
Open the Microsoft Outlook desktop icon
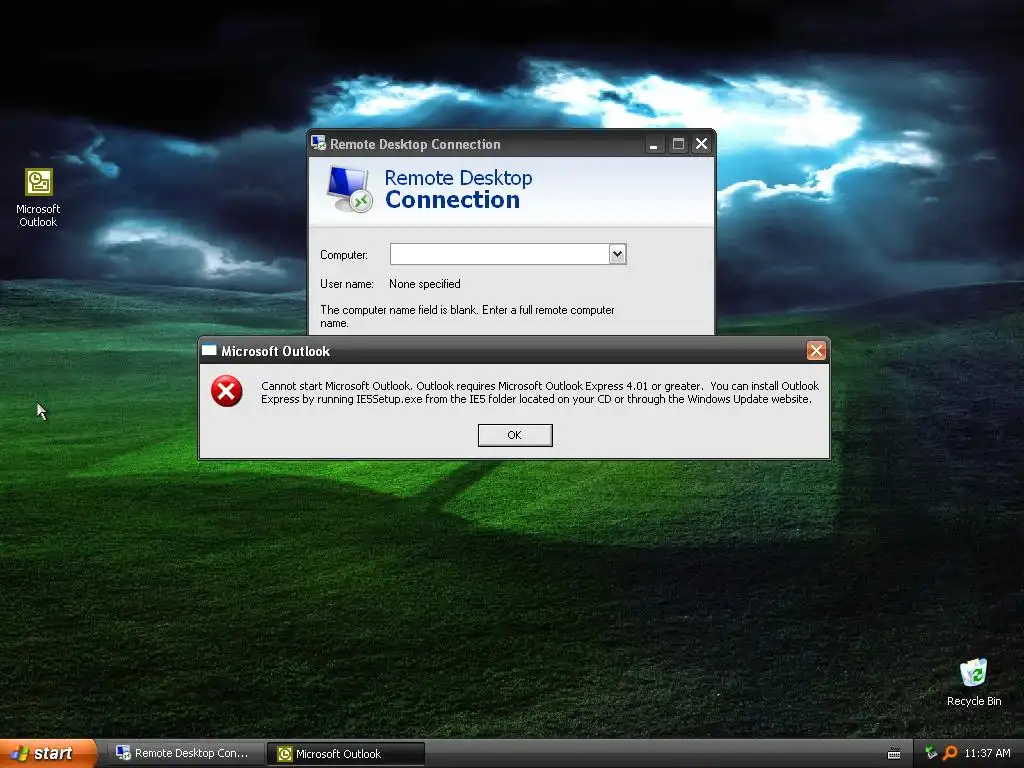point(39,197)
